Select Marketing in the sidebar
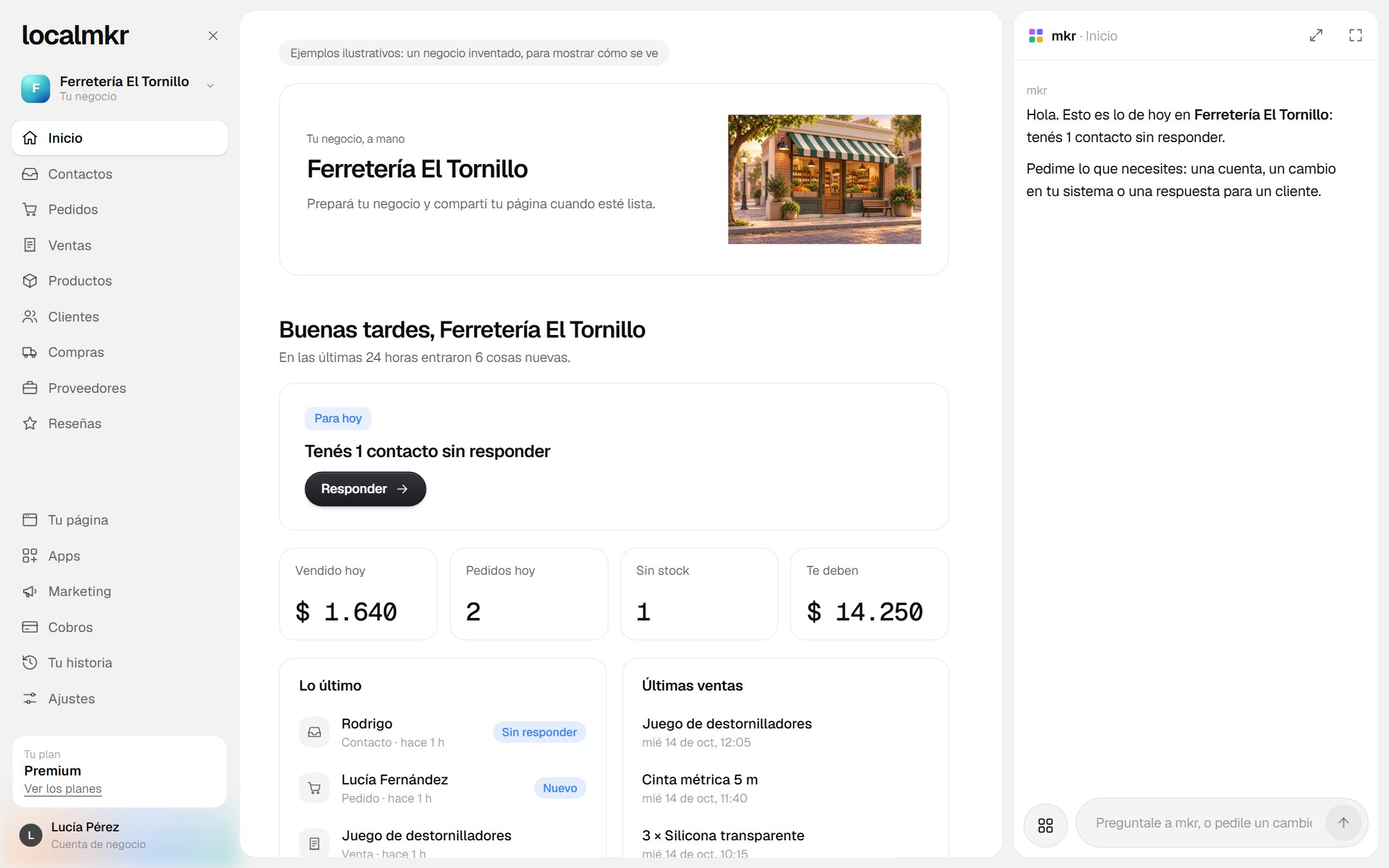 (120, 591)
